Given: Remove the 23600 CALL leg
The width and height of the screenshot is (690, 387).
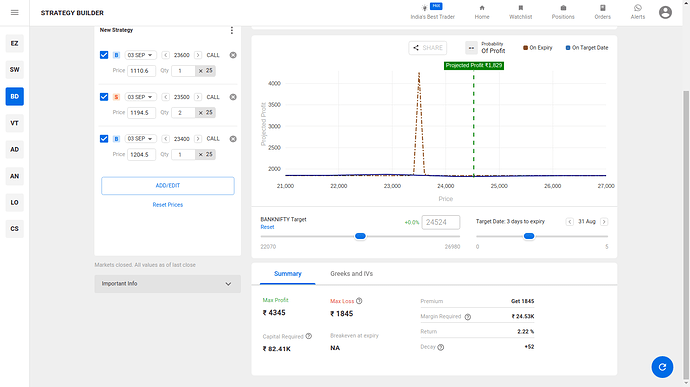Looking at the screenshot, I should 233,55.
